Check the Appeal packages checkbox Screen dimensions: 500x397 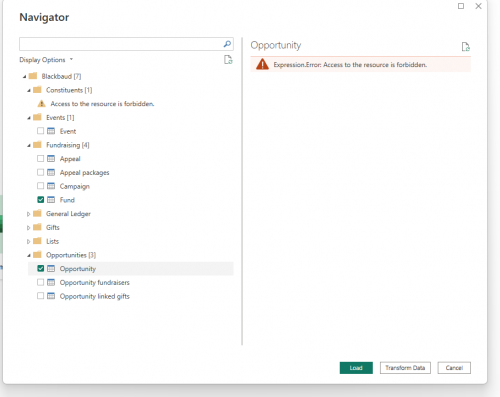pyautogui.click(x=41, y=172)
